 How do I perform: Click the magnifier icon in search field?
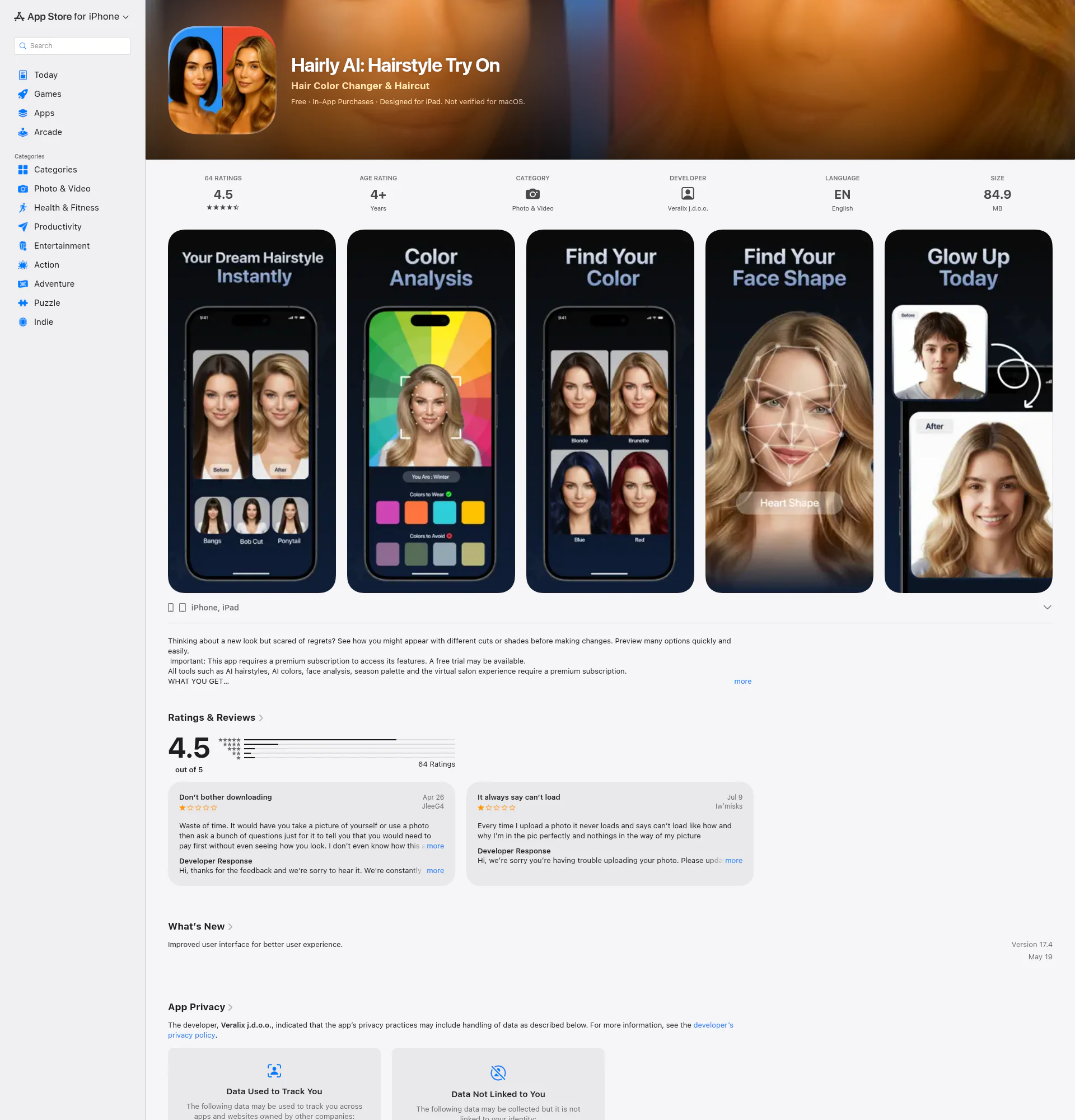23,46
